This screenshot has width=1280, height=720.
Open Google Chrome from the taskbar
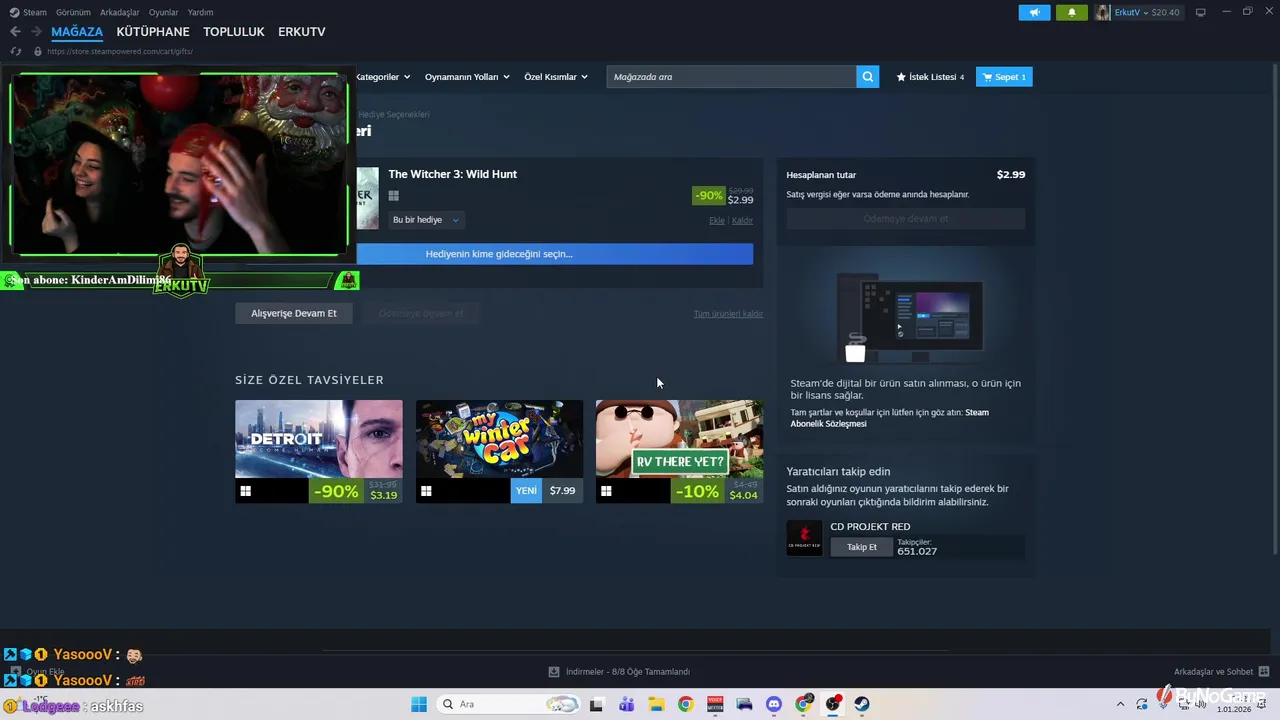685,704
